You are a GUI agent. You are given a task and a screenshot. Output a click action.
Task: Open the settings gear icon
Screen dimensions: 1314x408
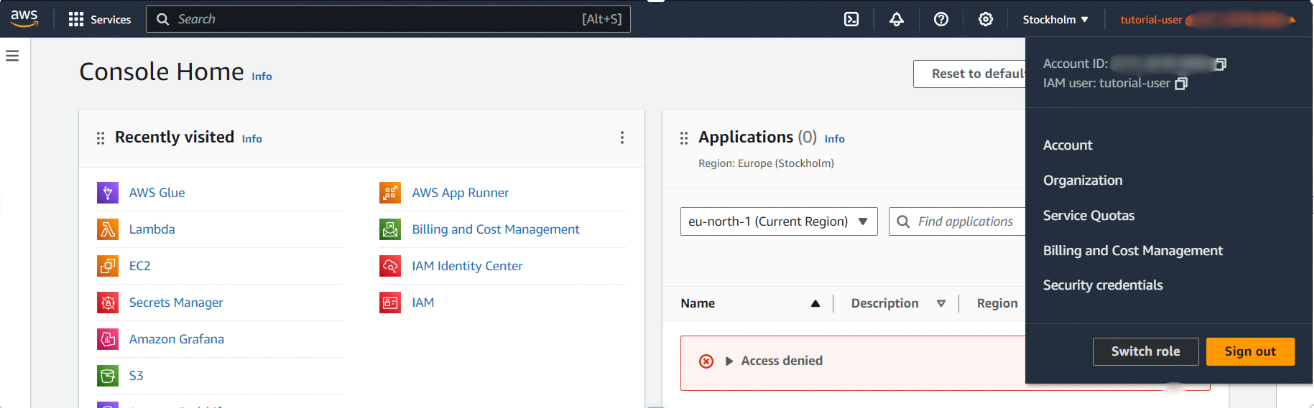(x=985, y=19)
